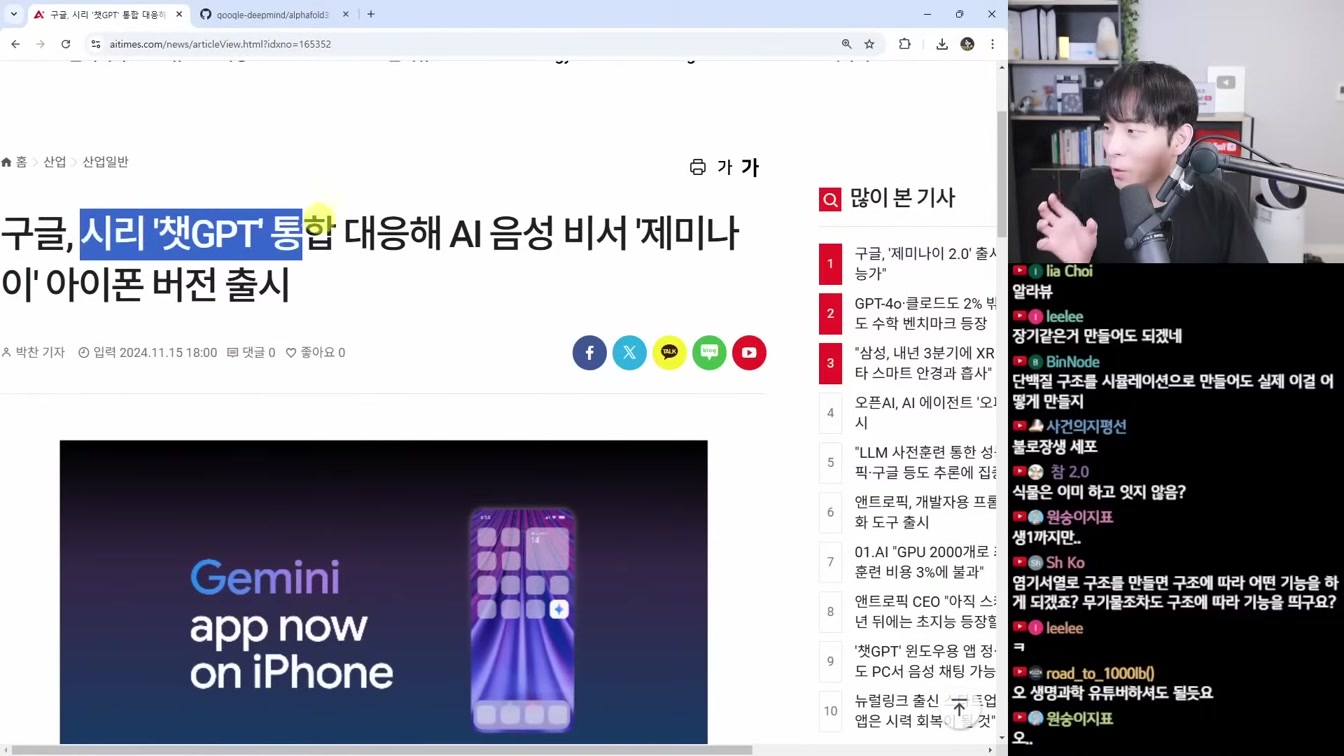Viewport: 1344px width, 756px height.
Task: Share the article on X
Action: [x=630, y=353]
